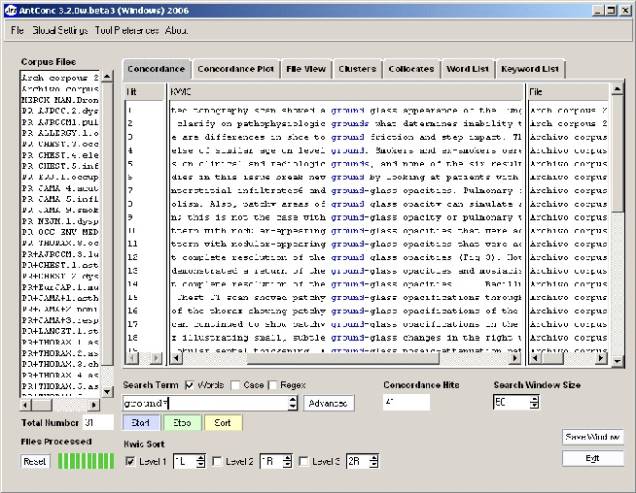
Task: Click the search term input field
Action: [x=203, y=402]
